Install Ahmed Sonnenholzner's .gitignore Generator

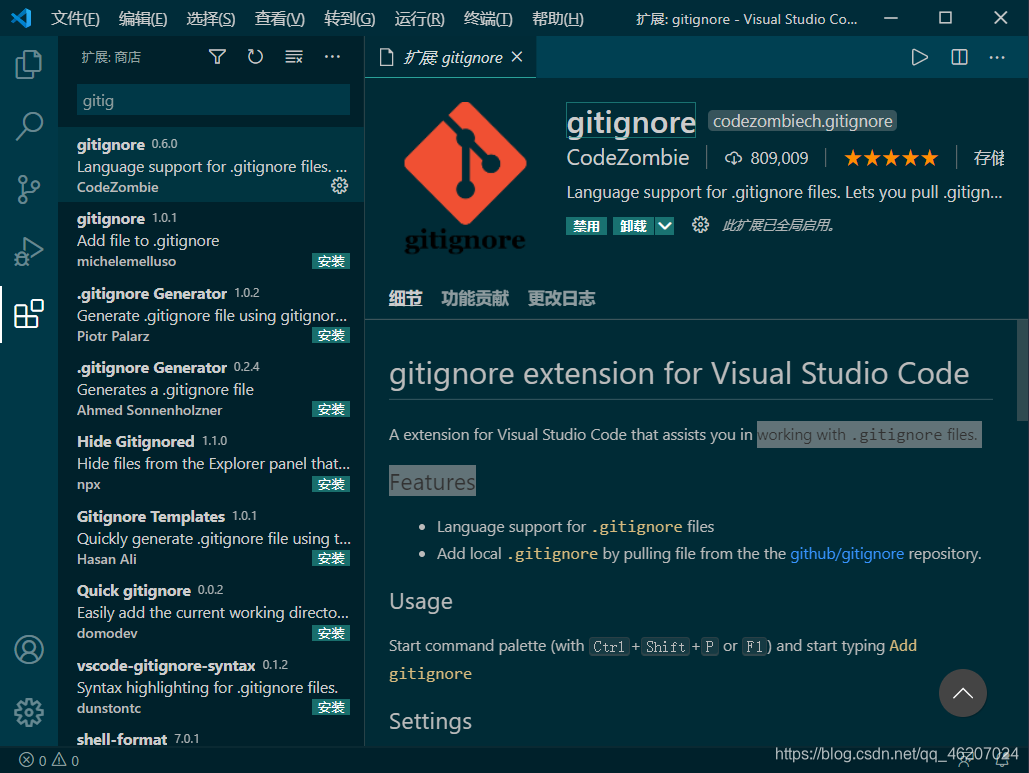[331, 409]
